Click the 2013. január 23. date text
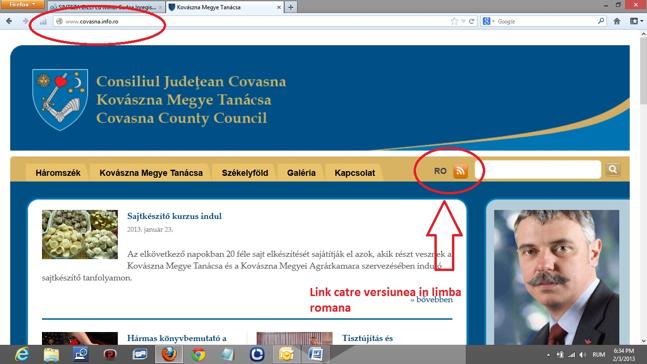The image size is (647, 364). pyautogui.click(x=150, y=229)
